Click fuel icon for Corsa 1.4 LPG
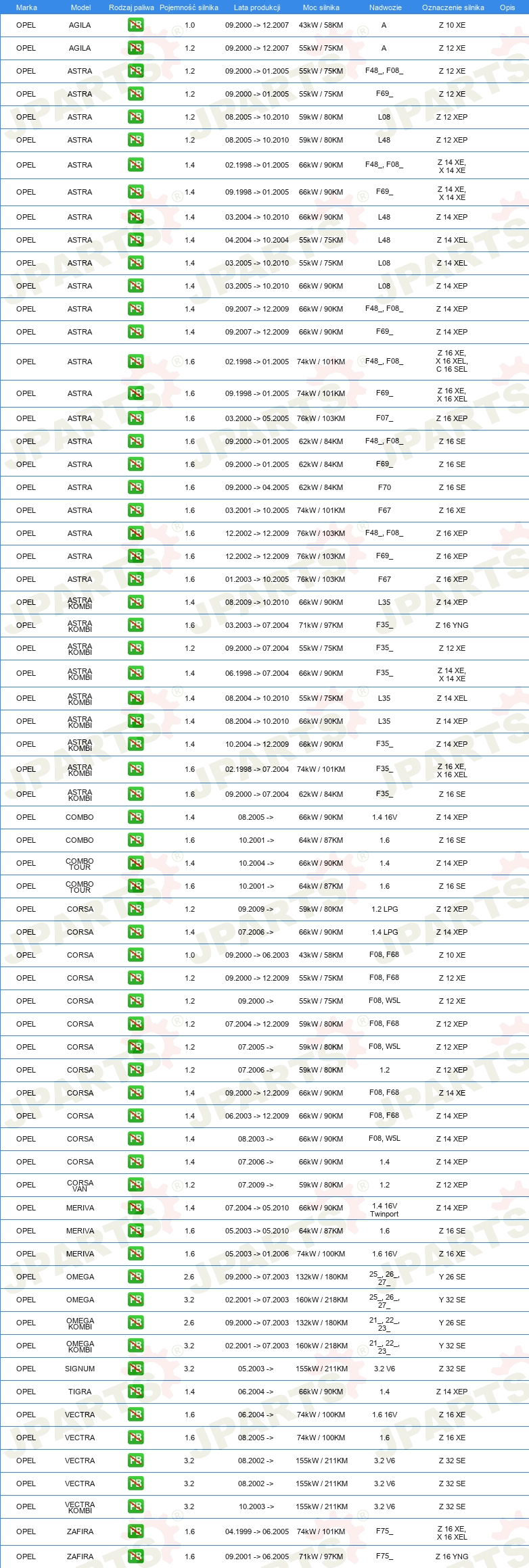This screenshot has height=1568, width=529. pyautogui.click(x=135, y=932)
